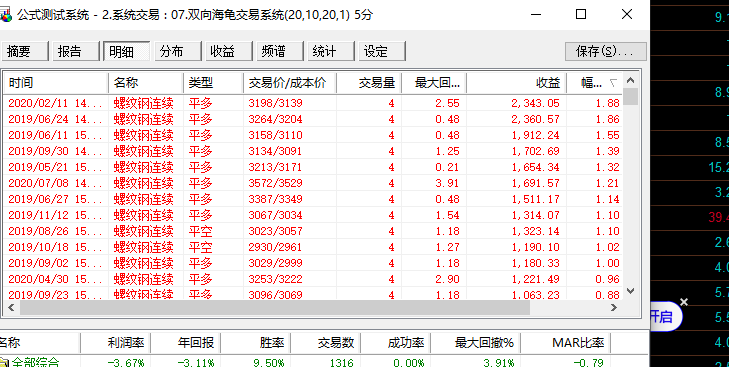The image size is (729, 367).
Task: Sort by the 时间 column header
Action: point(56,83)
